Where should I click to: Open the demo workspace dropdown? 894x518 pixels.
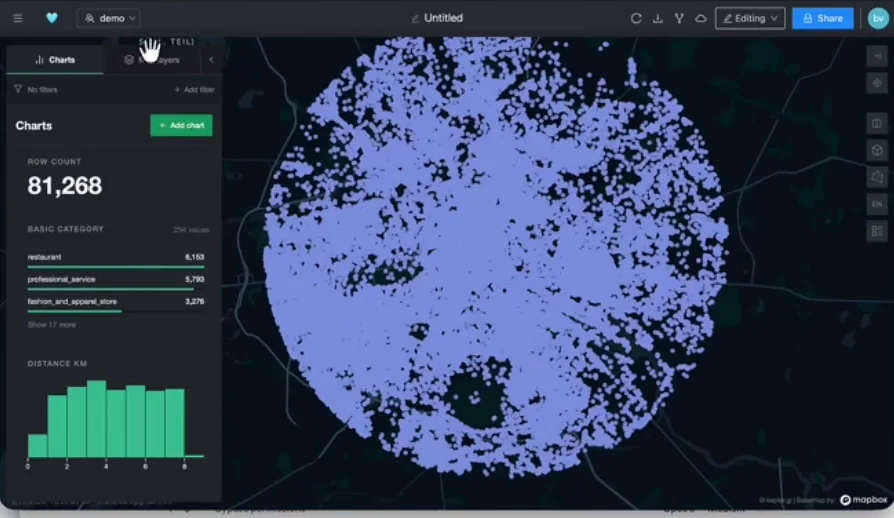click(x=109, y=18)
